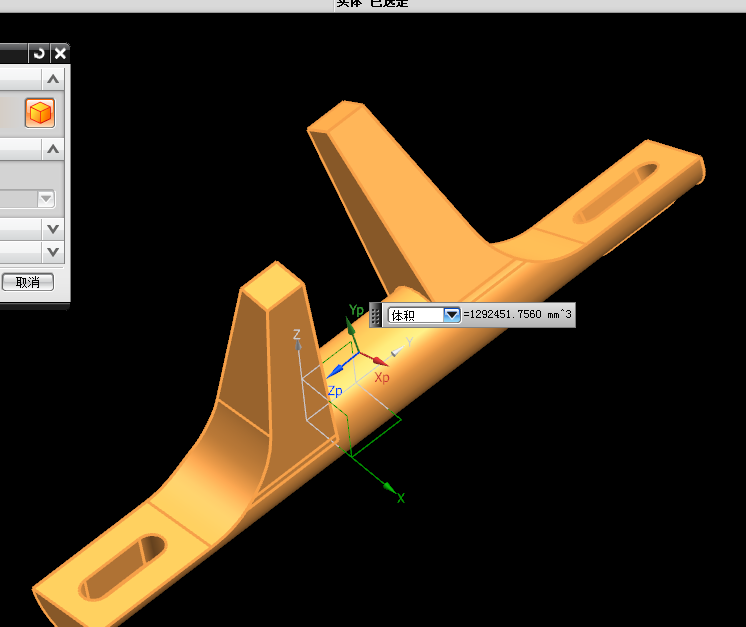The height and width of the screenshot is (627, 746).
Task: Select the green Yp axis arrow
Action: [351, 323]
